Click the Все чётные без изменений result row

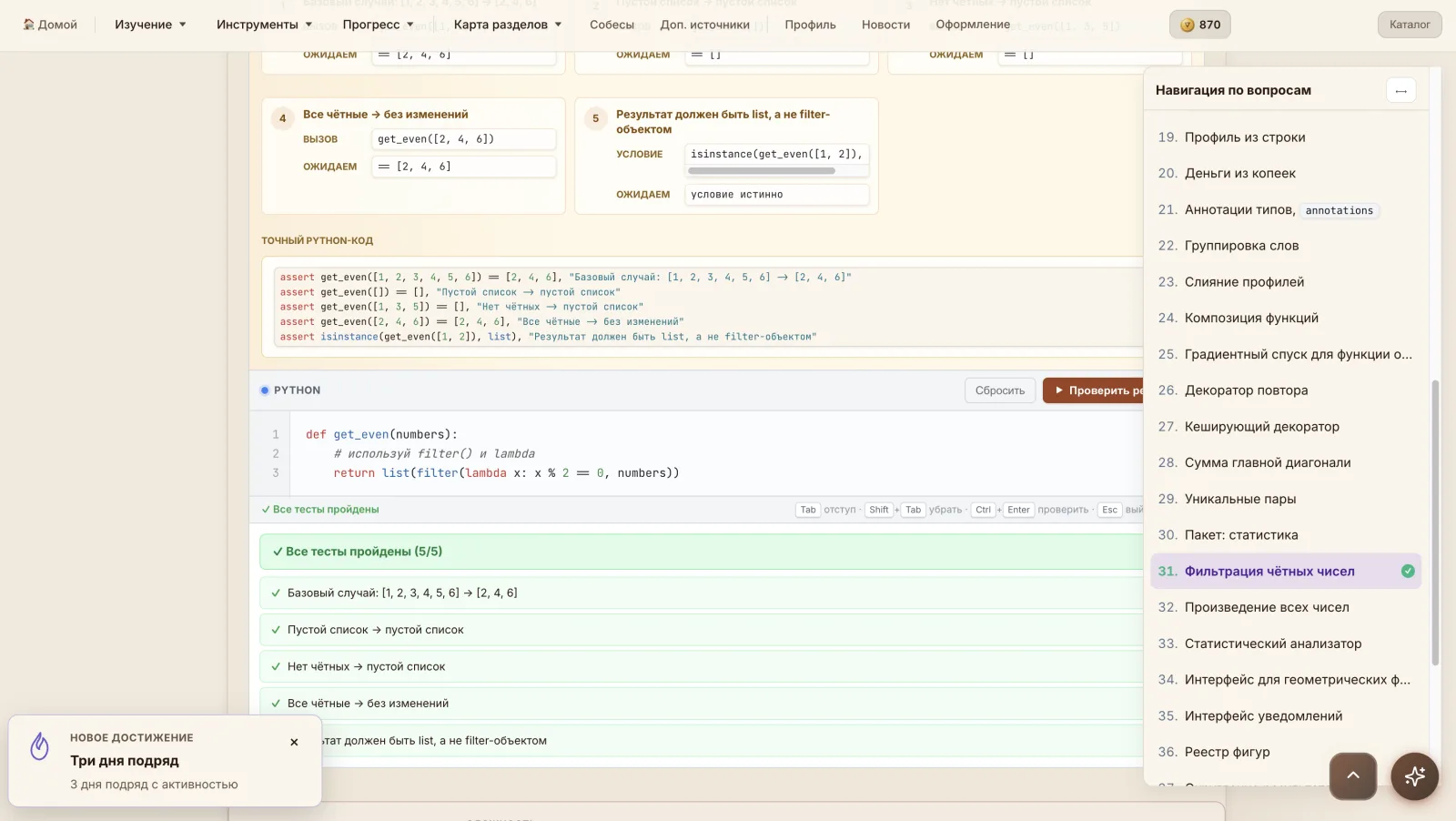tap(701, 704)
